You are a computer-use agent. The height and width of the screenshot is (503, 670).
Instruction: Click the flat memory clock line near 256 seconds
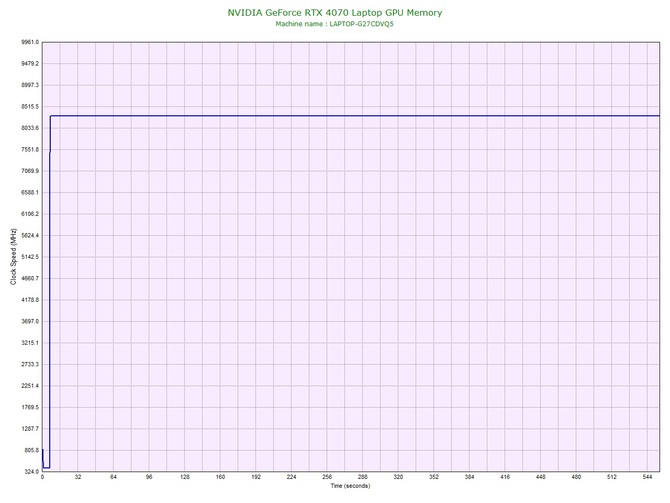click(x=327, y=115)
